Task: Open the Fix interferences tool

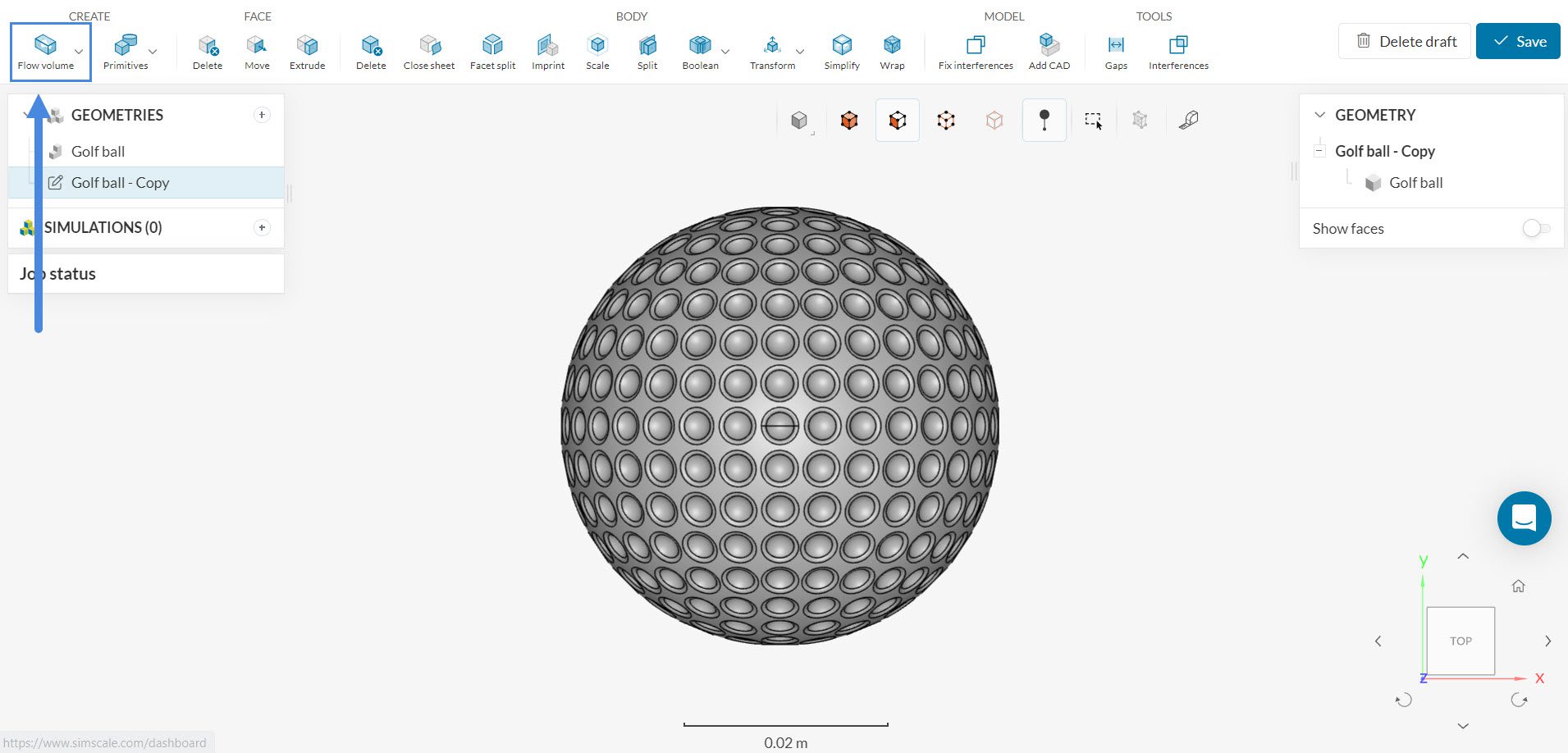Action: 975,52
